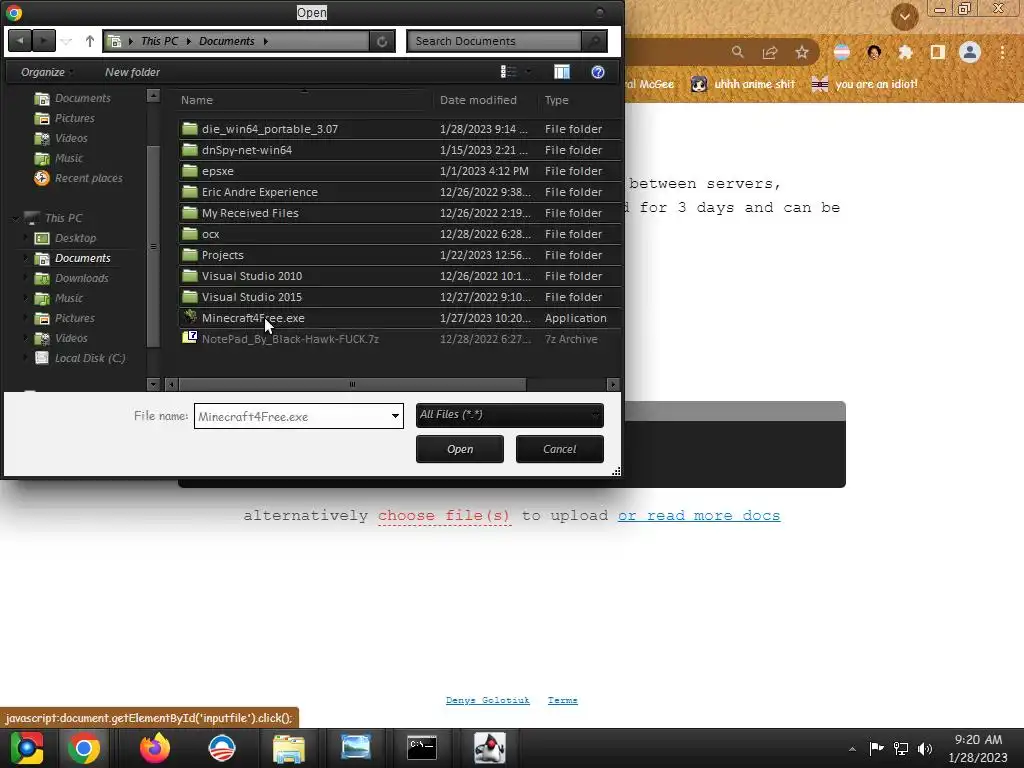This screenshot has width=1024, height=768.
Task: Go forward with the dialog's forward arrow
Action: click(43, 40)
